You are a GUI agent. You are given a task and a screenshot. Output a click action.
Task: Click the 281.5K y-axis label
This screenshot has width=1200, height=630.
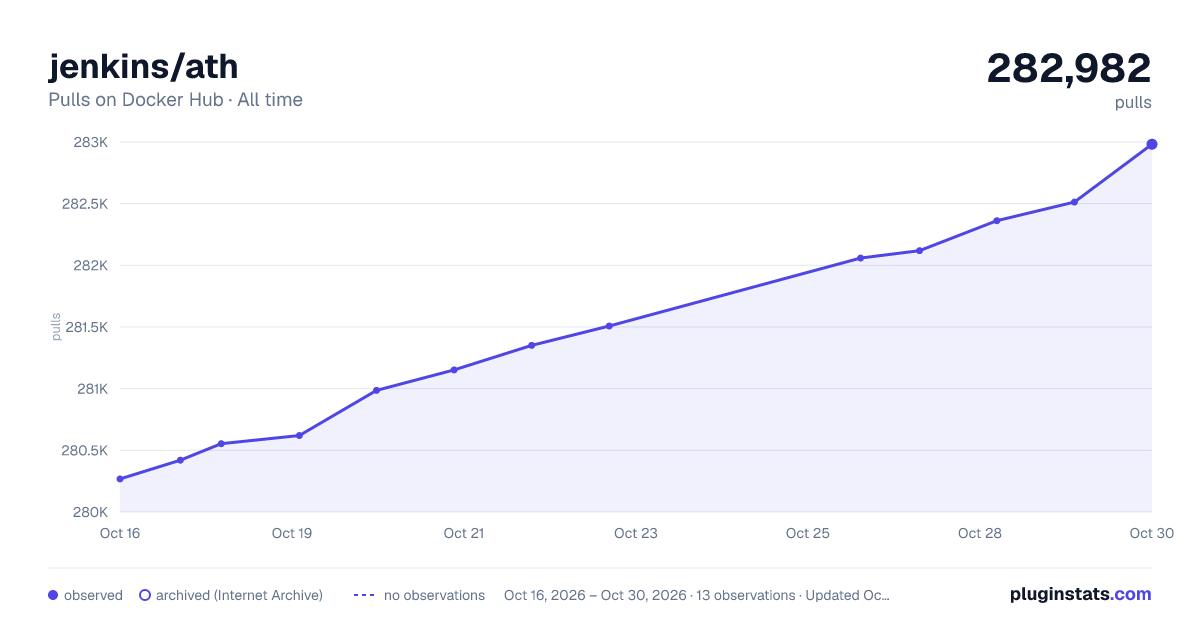pyautogui.click(x=85, y=327)
